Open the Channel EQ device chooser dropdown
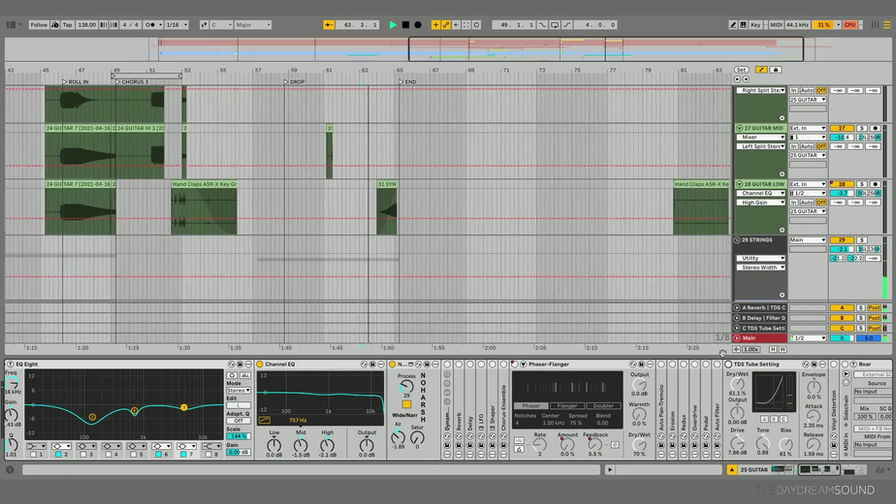The width and height of the screenshot is (896, 504). tap(761, 193)
